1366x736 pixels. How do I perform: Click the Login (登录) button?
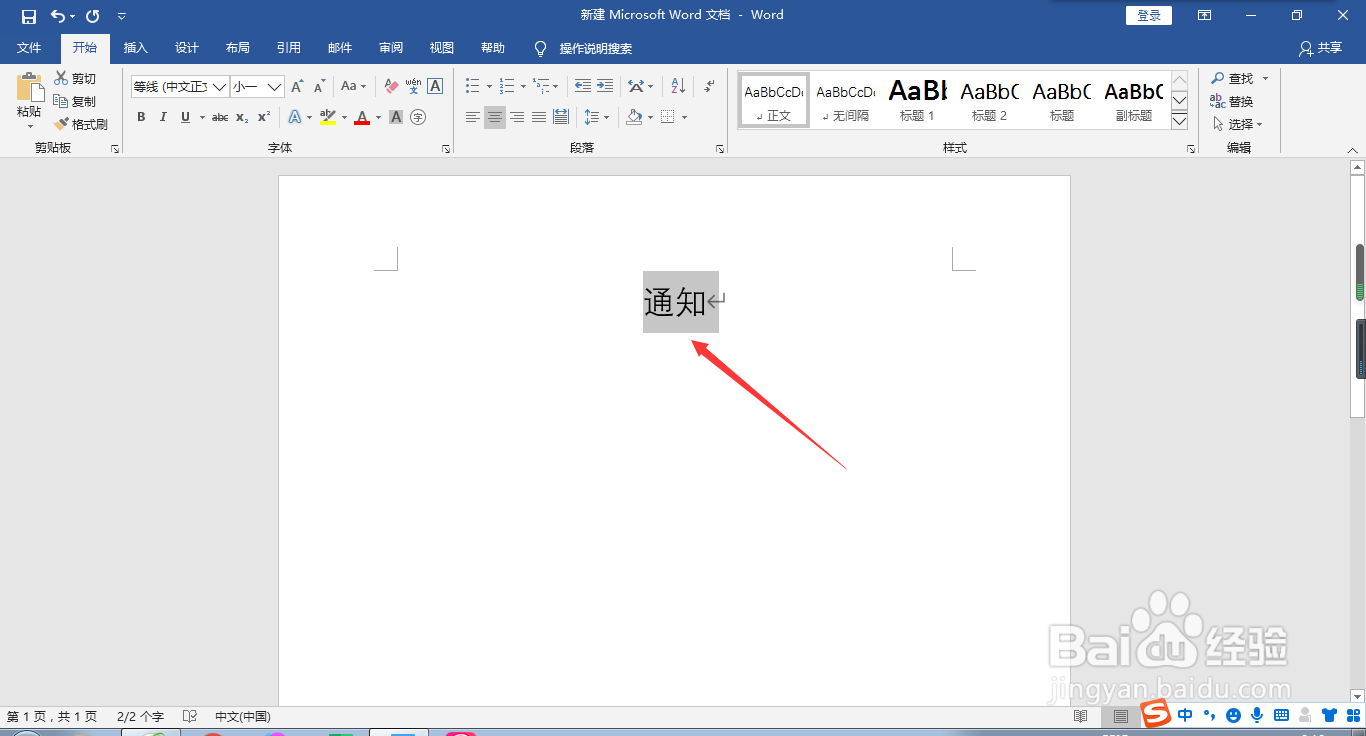coord(1149,15)
